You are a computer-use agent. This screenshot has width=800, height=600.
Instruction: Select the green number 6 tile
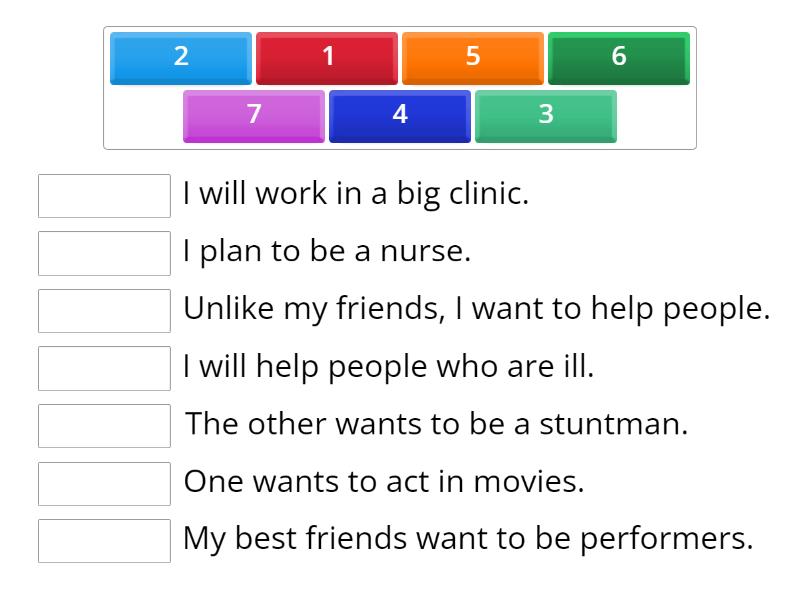(x=619, y=57)
